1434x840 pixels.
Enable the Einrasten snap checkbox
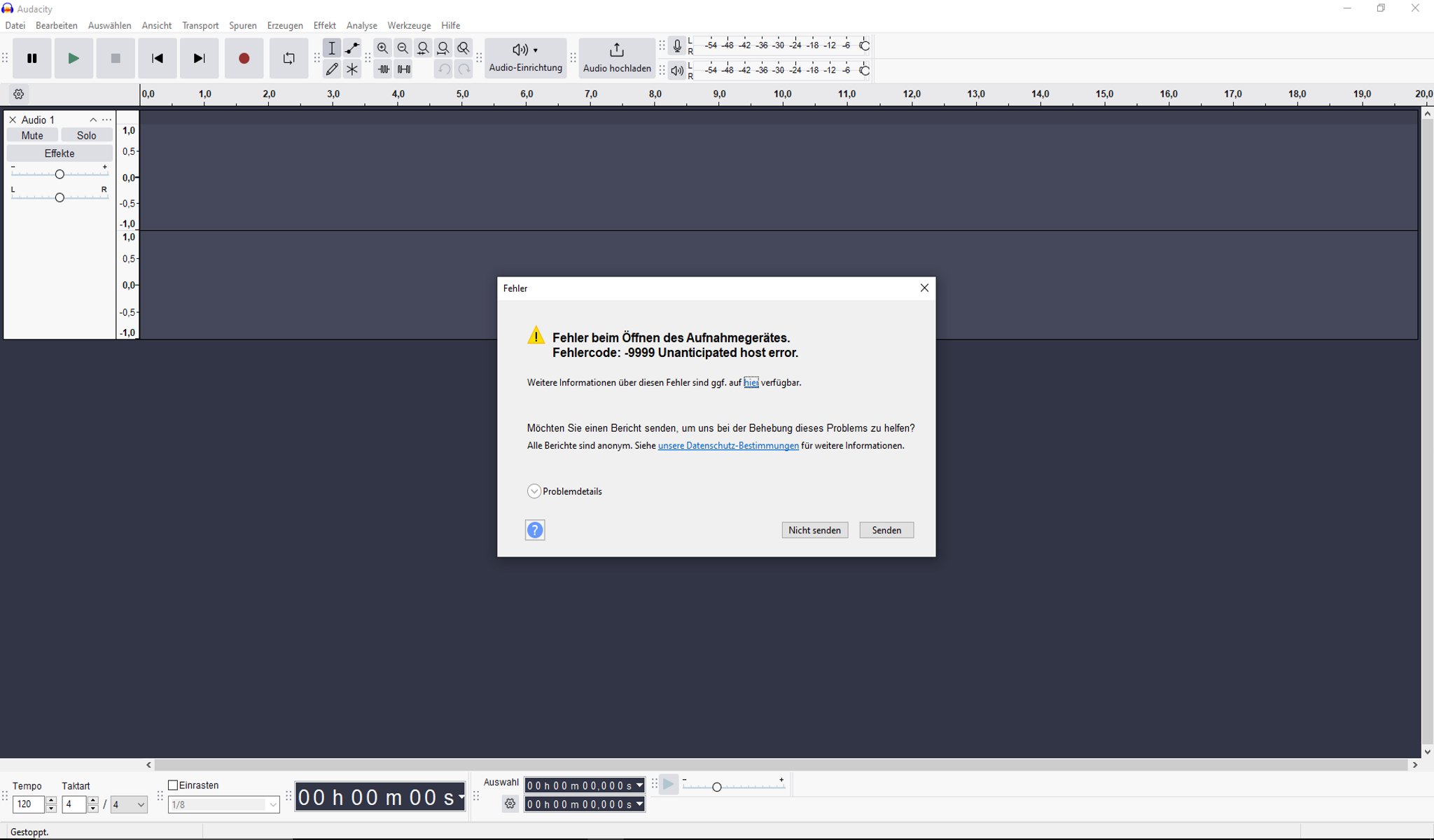(174, 785)
